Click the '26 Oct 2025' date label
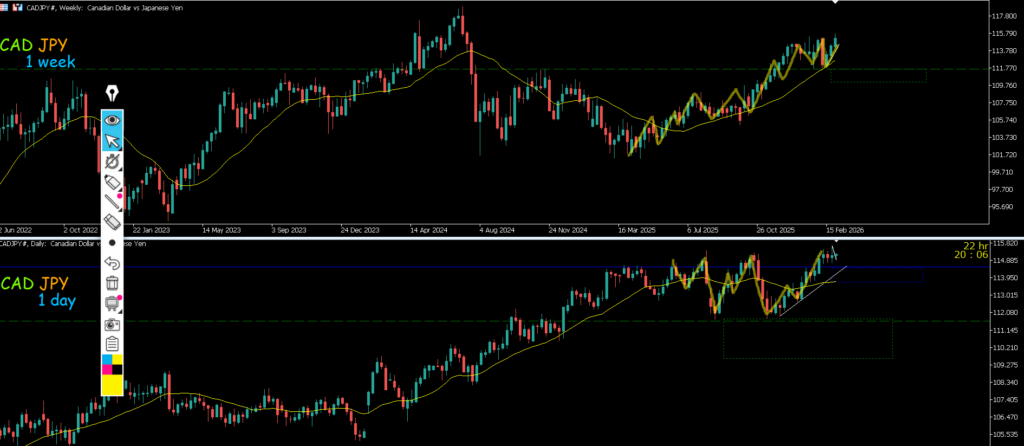 [x=776, y=231]
